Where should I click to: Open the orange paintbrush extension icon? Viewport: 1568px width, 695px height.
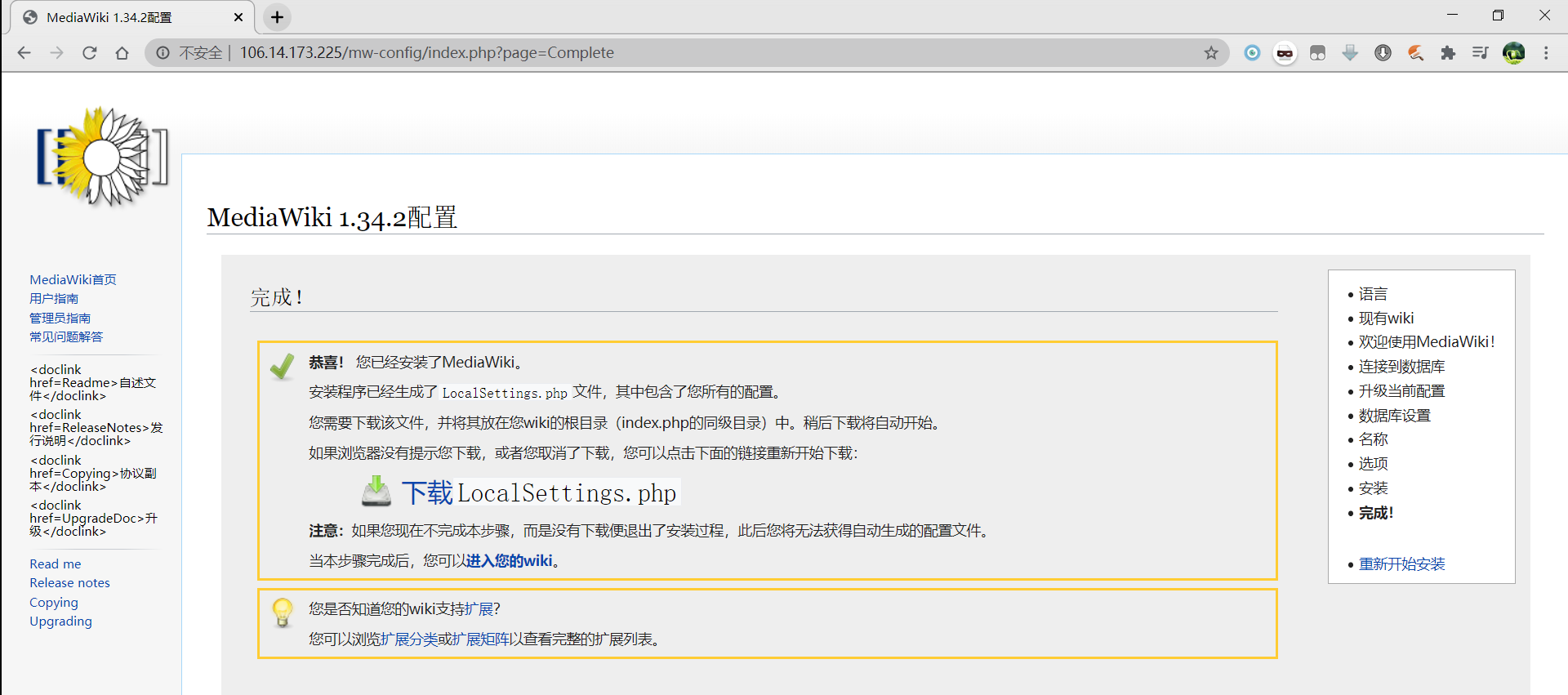[1415, 53]
